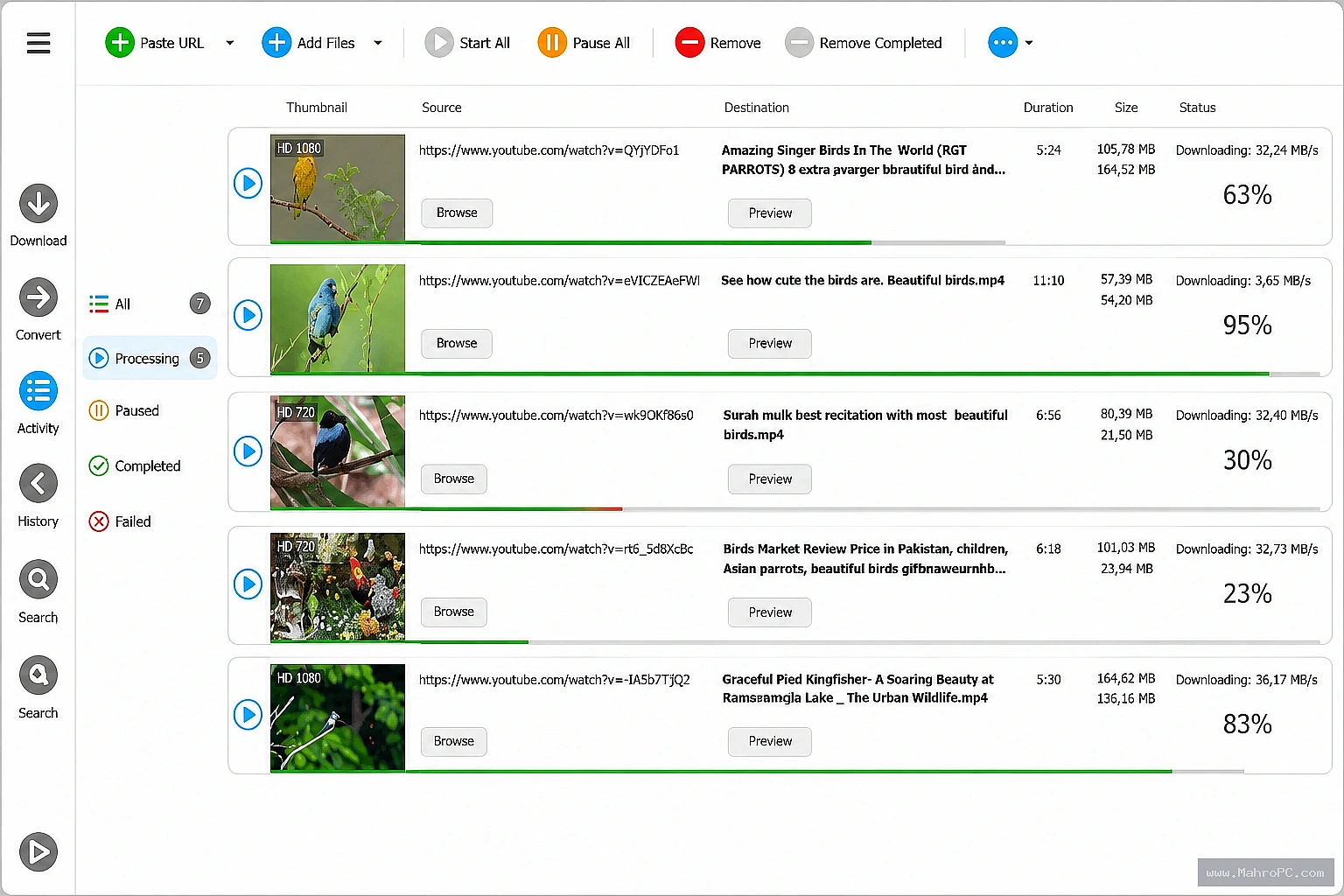Click Browse for the -IA5b7TjQ2 video URL
The width and height of the screenshot is (1344, 896).
pos(454,741)
